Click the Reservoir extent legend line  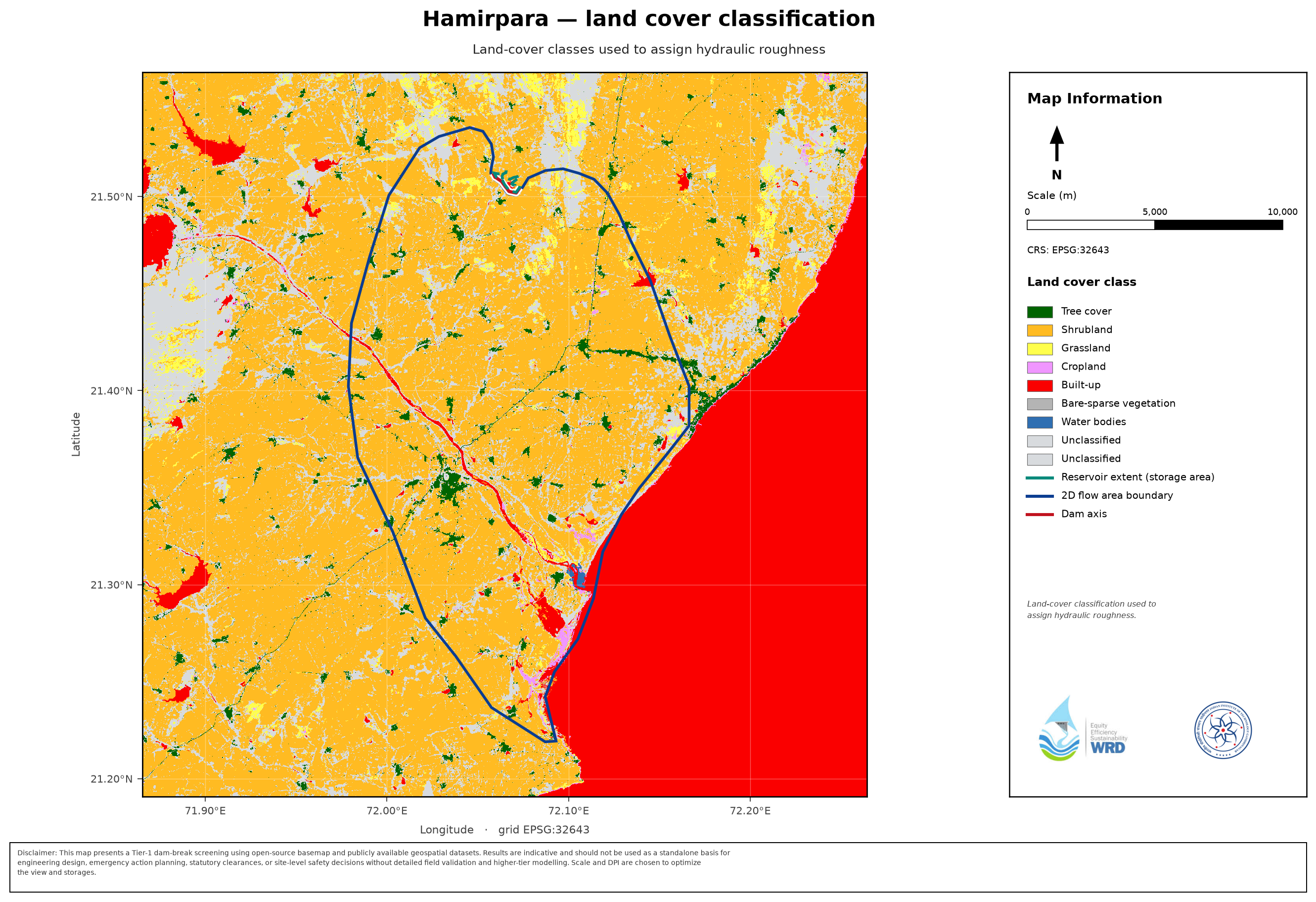pyautogui.click(x=1040, y=477)
